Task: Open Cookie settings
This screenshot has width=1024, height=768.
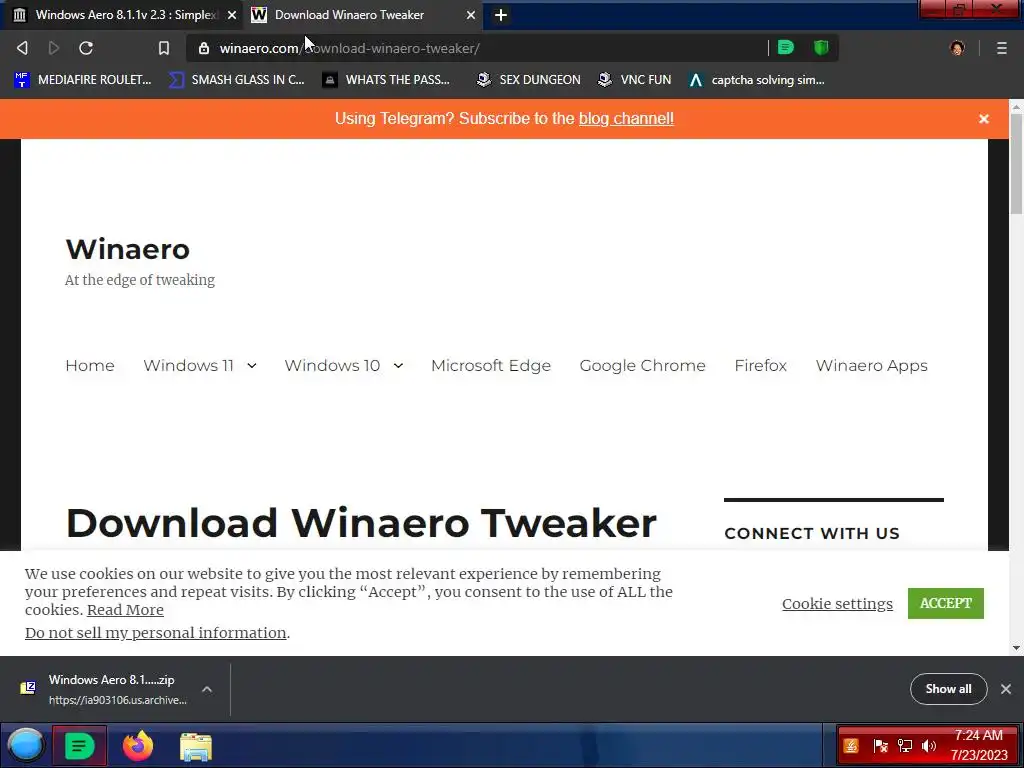Action: (x=837, y=604)
